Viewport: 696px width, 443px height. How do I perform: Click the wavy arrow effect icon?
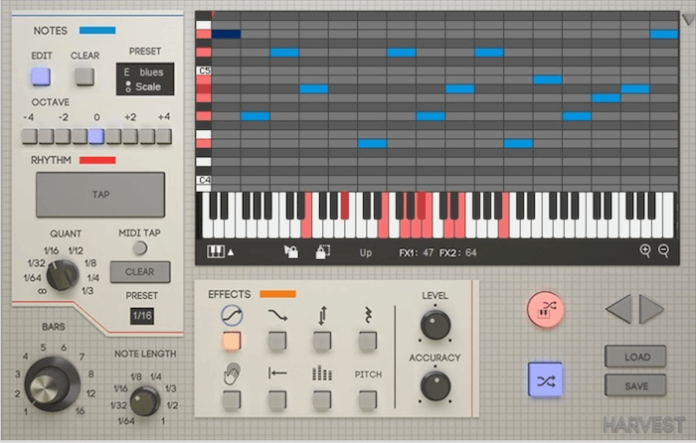(278, 315)
